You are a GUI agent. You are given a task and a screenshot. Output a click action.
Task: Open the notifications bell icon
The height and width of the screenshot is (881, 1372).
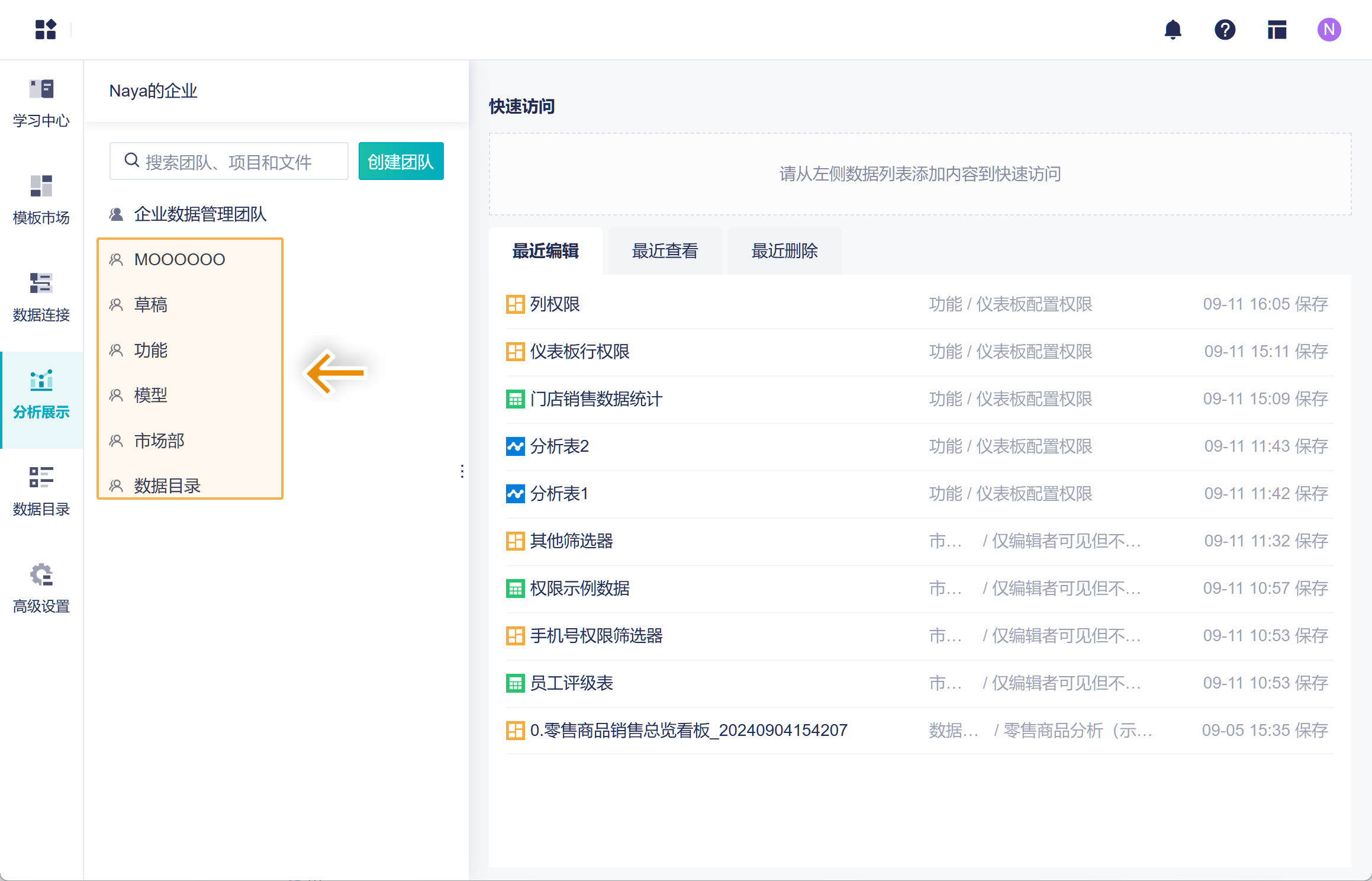(1173, 30)
